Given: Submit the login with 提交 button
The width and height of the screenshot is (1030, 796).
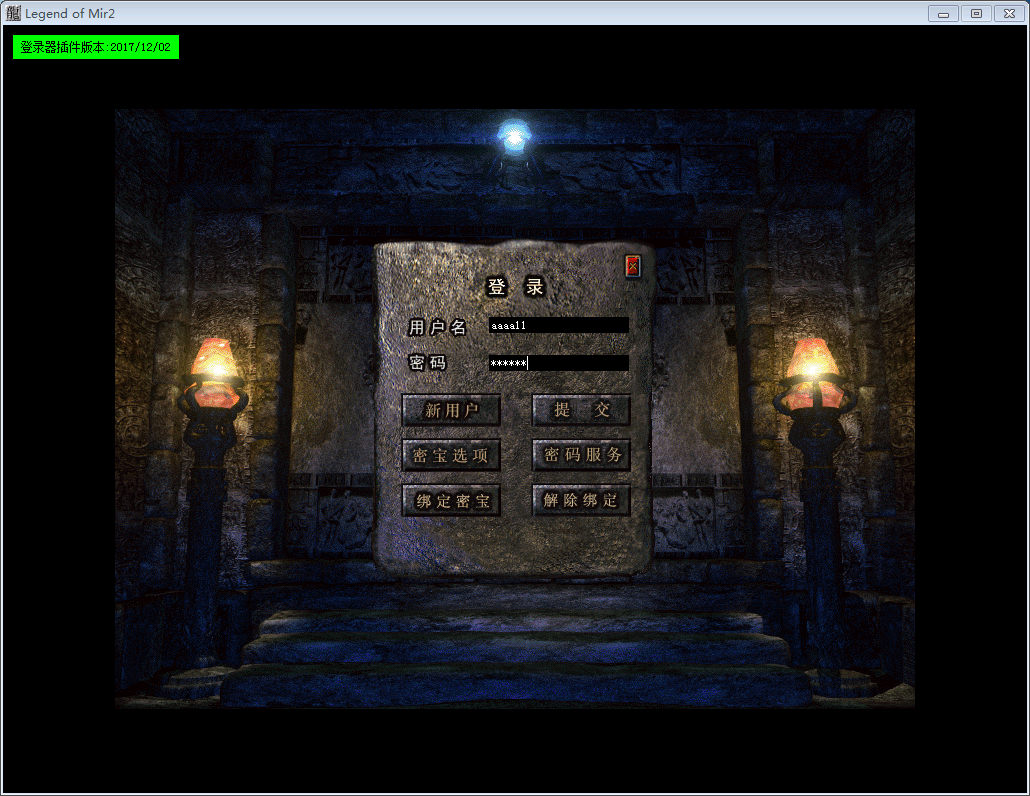Looking at the screenshot, I should click(x=581, y=410).
